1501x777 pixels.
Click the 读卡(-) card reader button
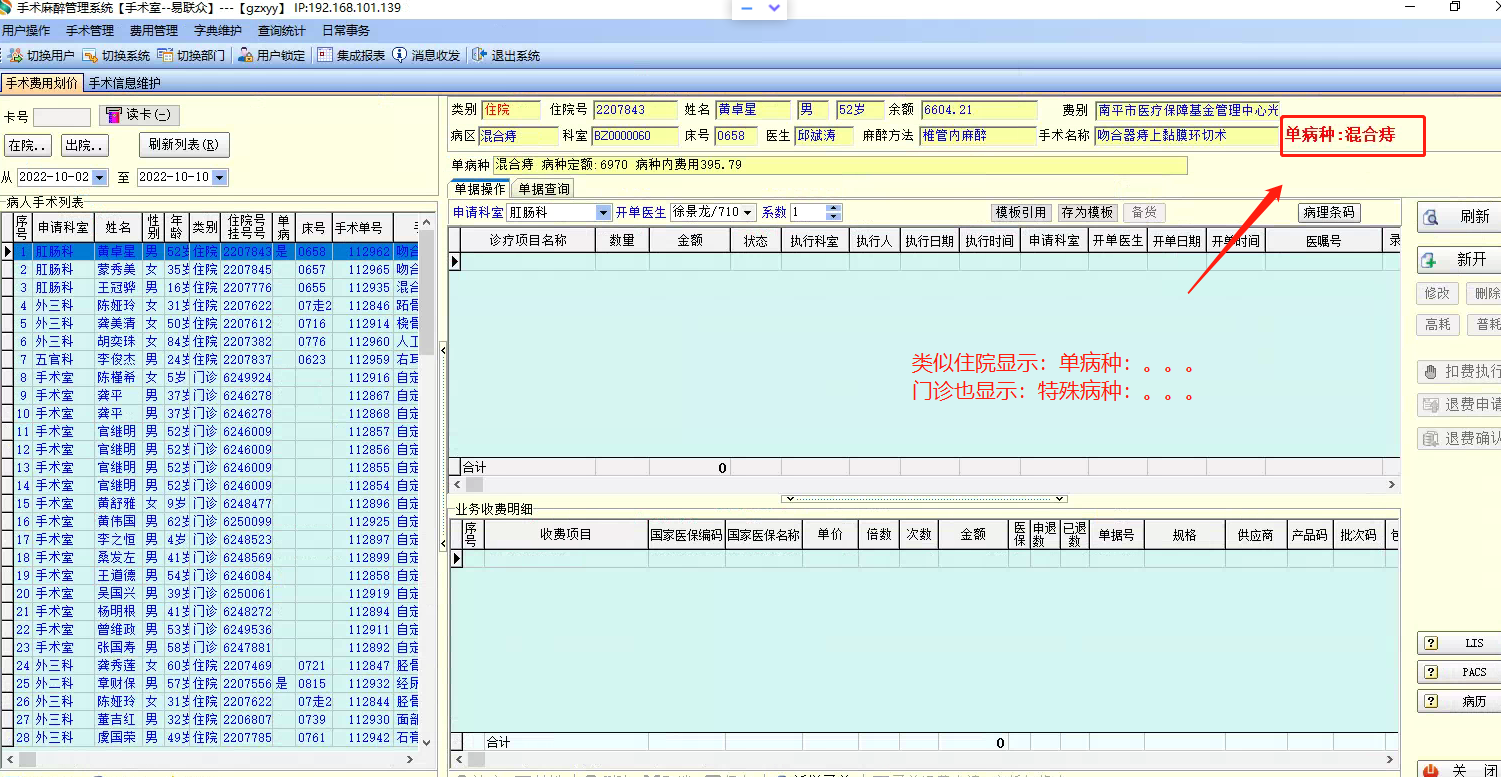coord(140,115)
